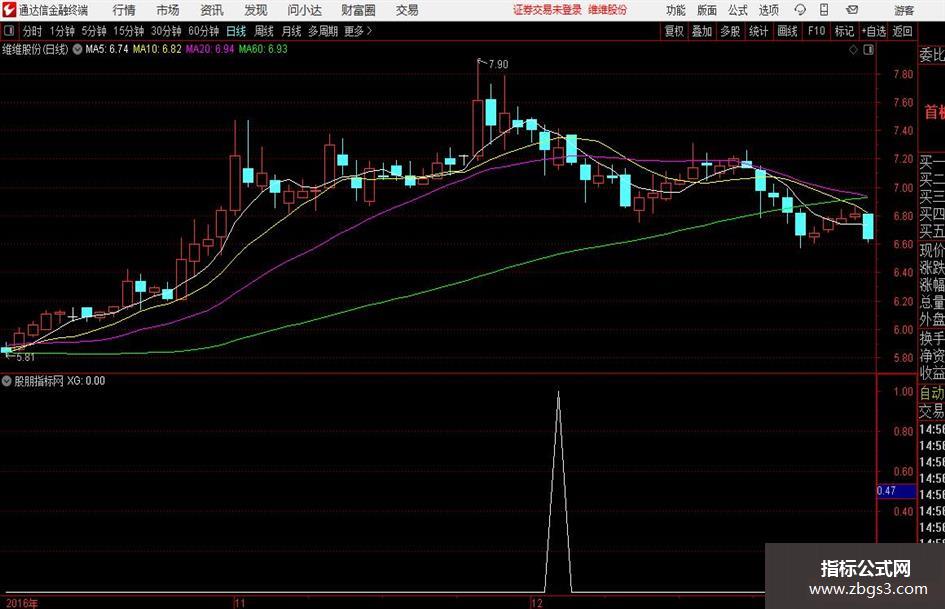945x609 pixels.
Task: Switch to 分时 chart view
Action: (33, 31)
